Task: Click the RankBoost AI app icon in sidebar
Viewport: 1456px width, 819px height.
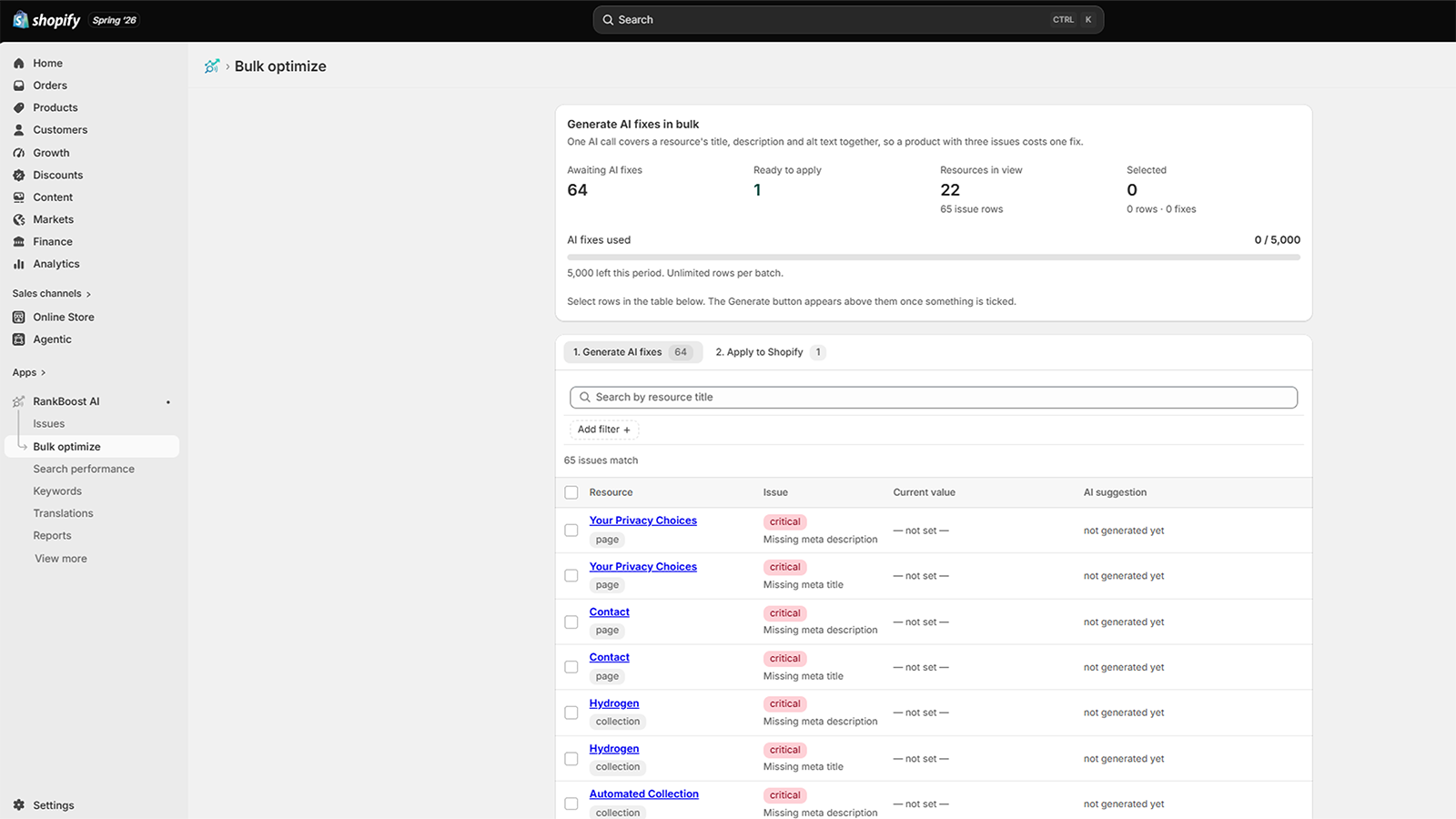Action: tap(19, 401)
